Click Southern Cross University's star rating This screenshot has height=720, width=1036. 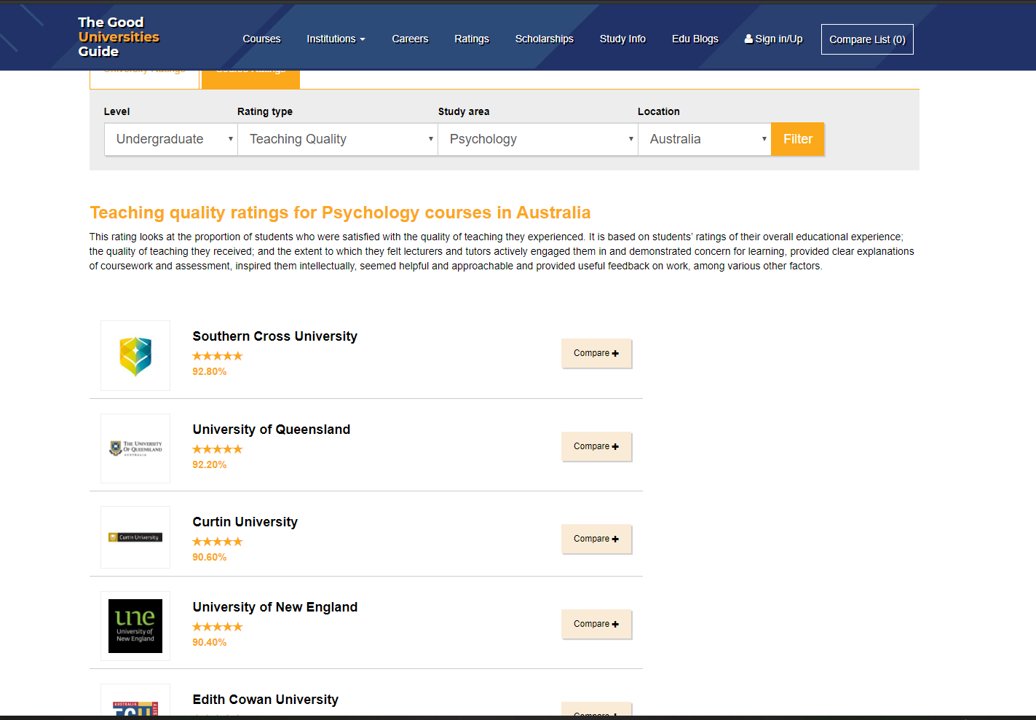coord(217,356)
